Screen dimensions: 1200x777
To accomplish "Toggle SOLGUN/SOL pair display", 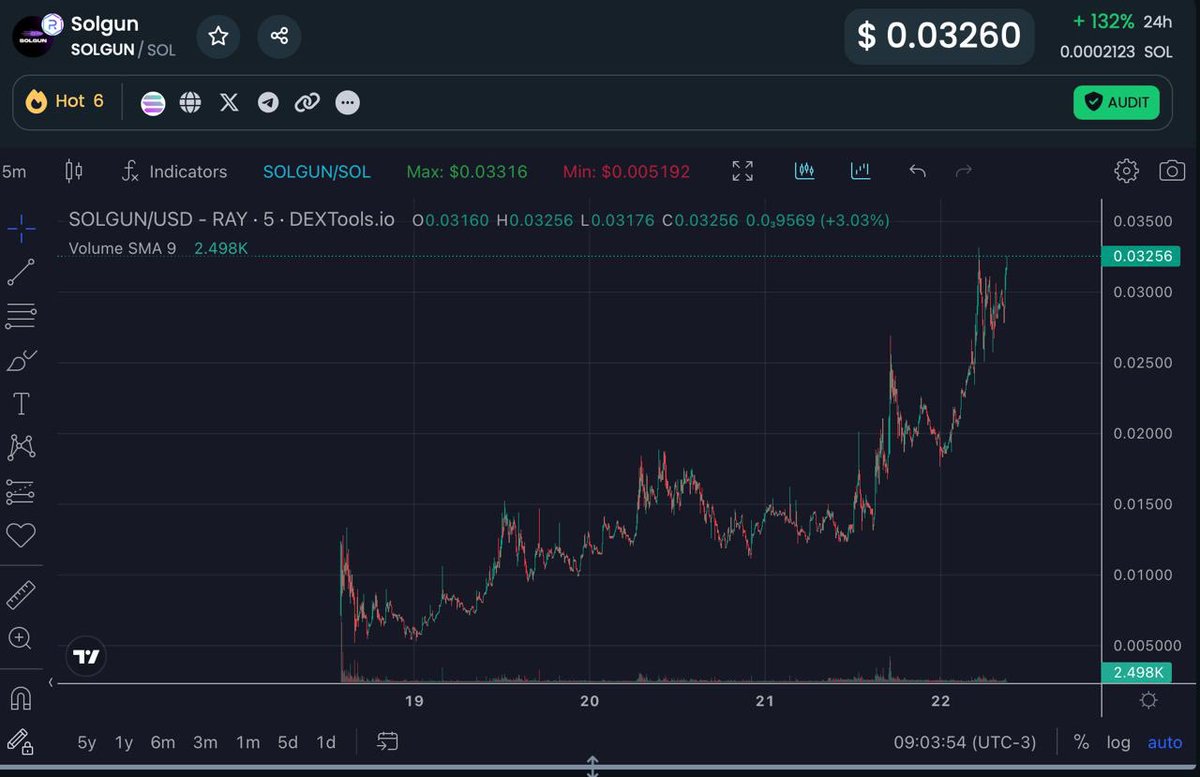I will tap(316, 172).
